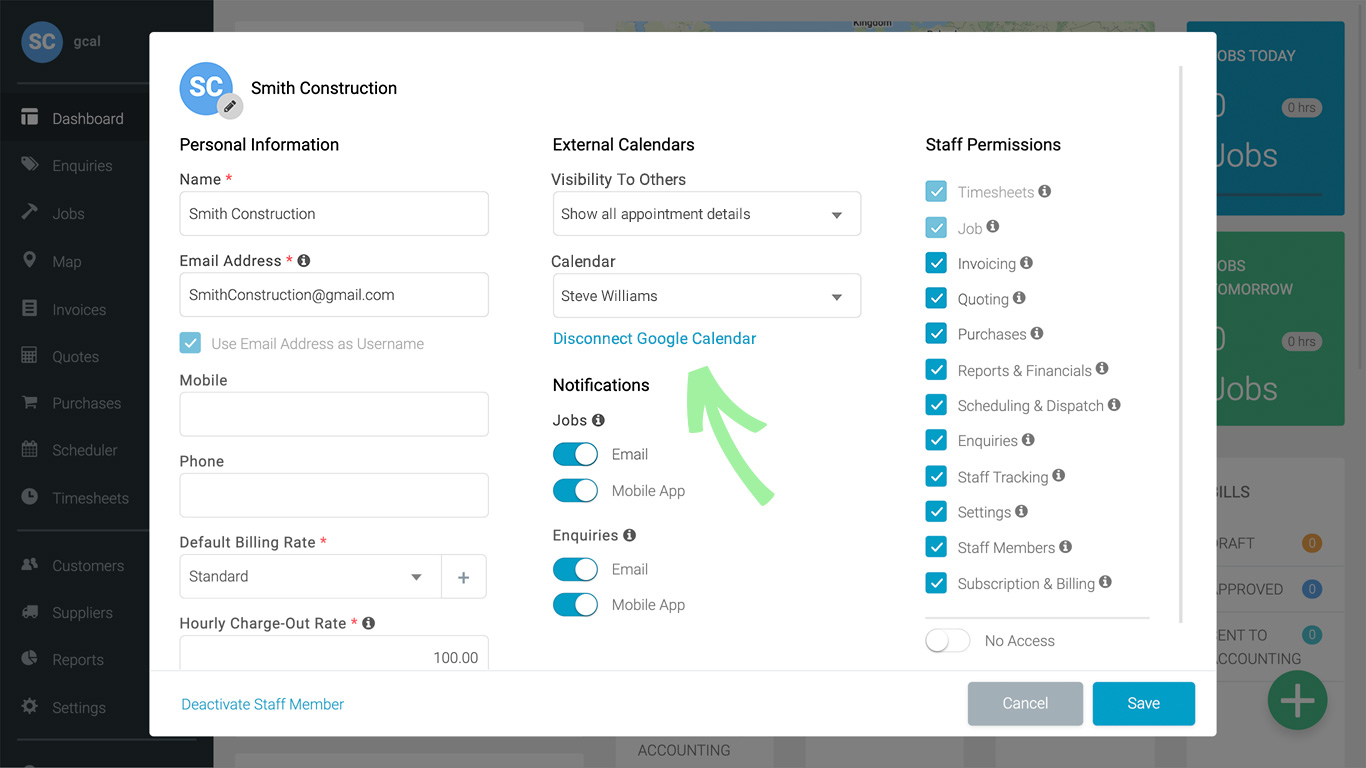Click info icon next to Staff Members

click(1066, 547)
